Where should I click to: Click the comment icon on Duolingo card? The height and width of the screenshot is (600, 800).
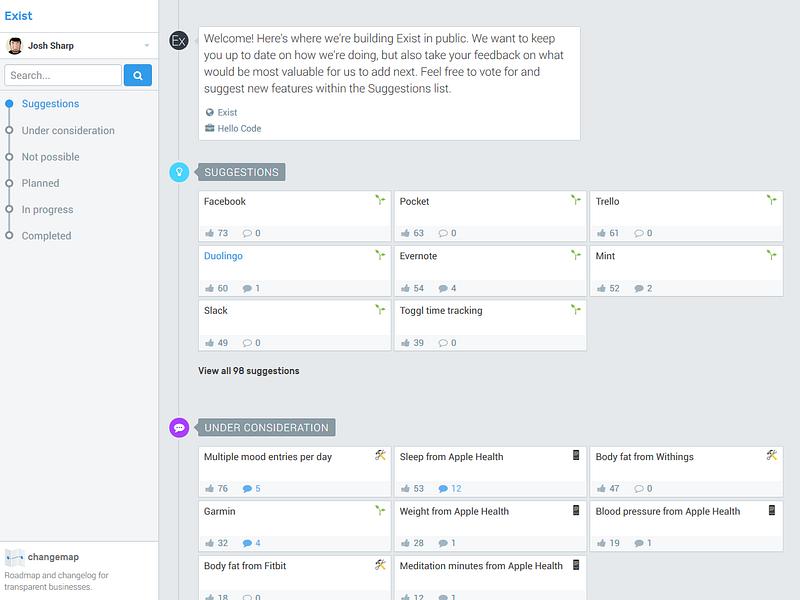click(247, 288)
